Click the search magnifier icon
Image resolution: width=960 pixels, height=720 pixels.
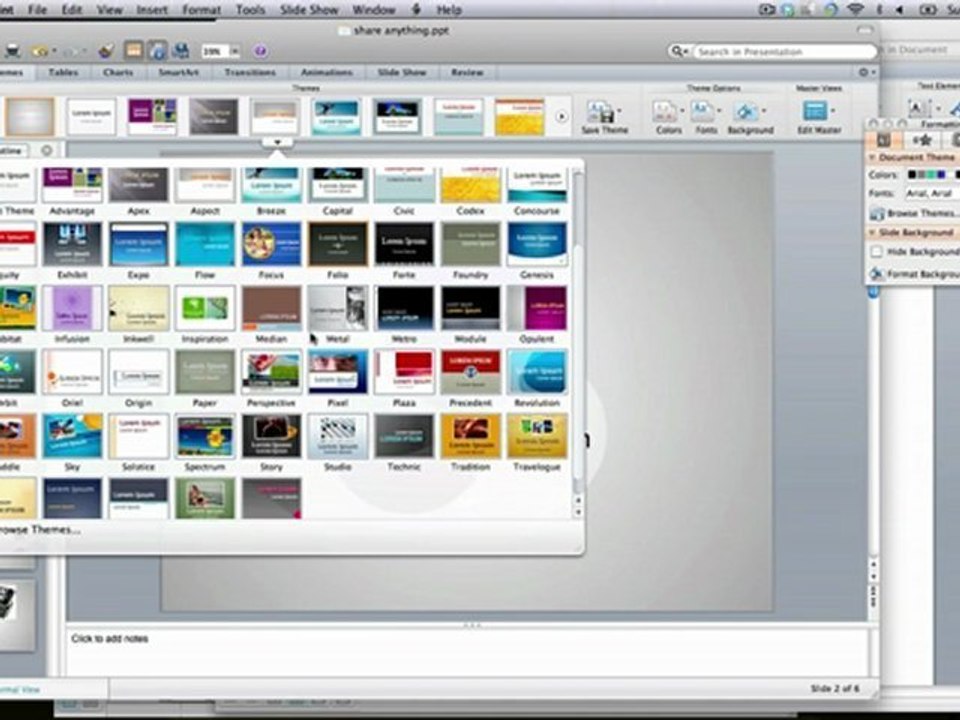[x=677, y=51]
